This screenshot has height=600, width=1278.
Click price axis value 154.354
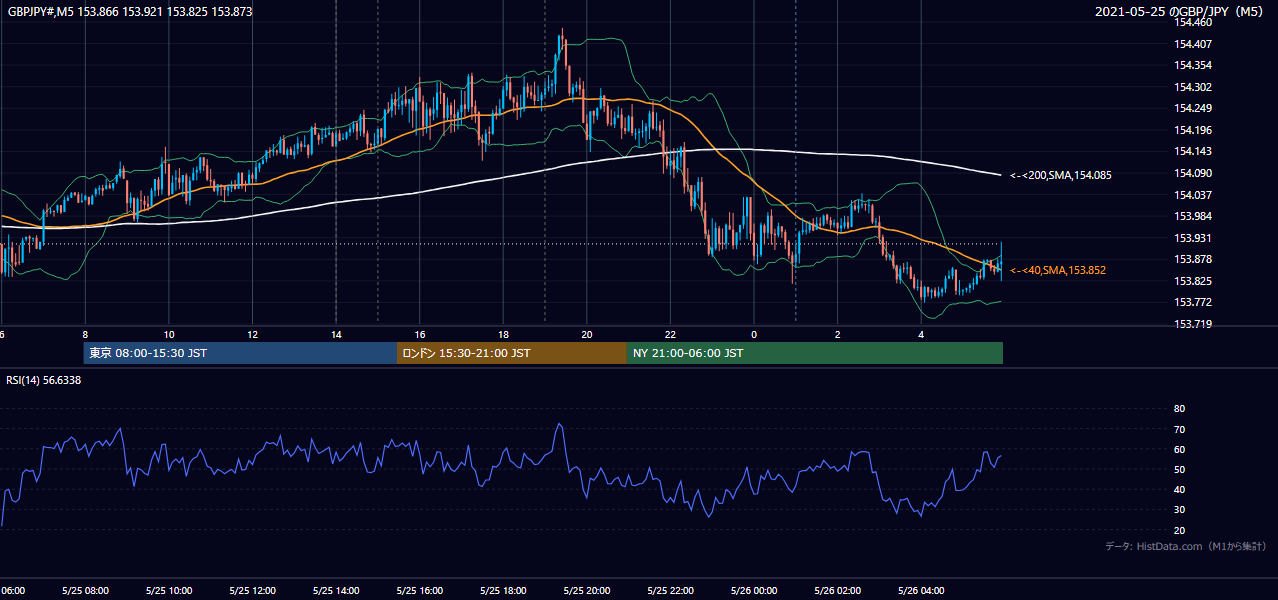[x=1192, y=65]
